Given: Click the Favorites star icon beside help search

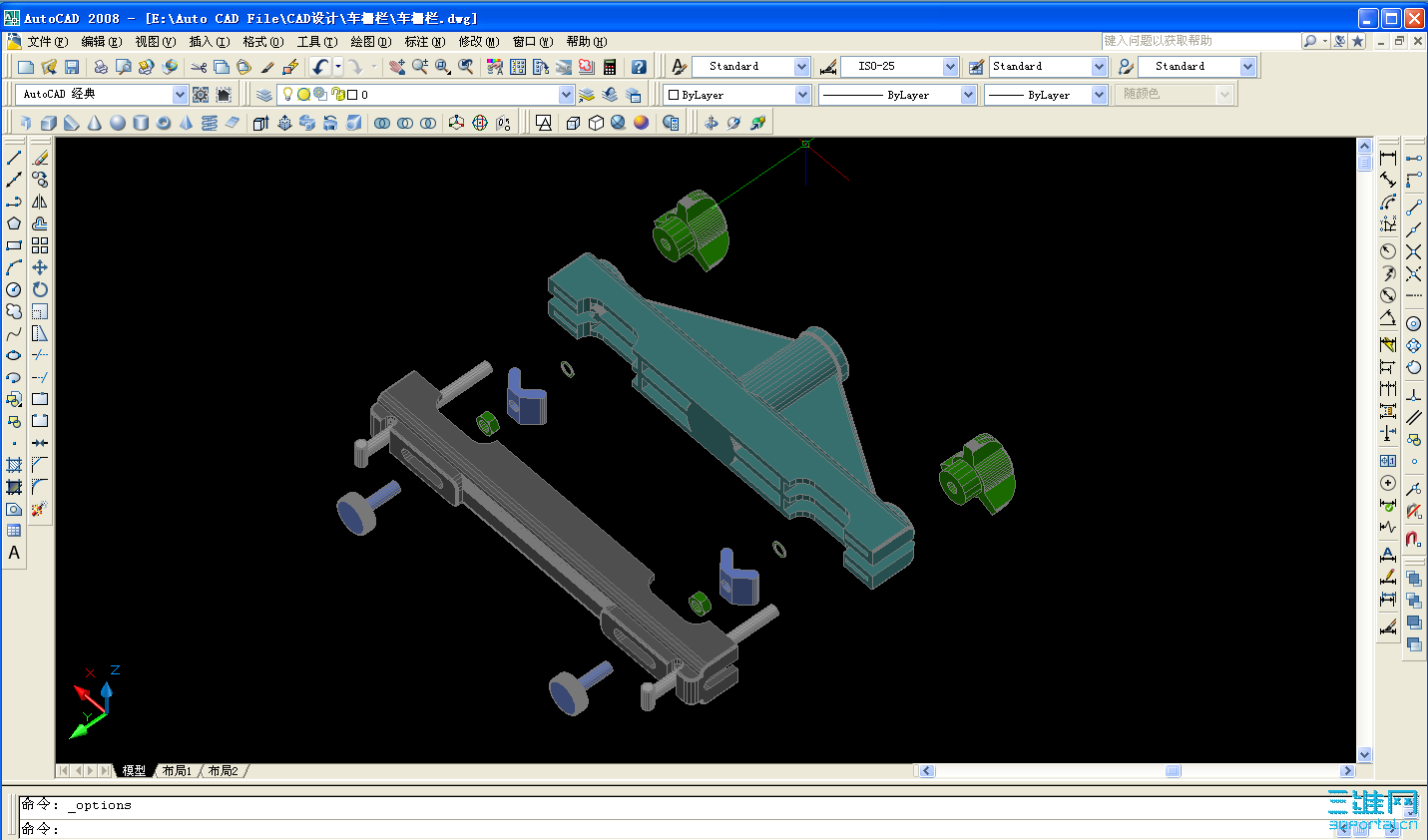Looking at the screenshot, I should [x=1357, y=41].
